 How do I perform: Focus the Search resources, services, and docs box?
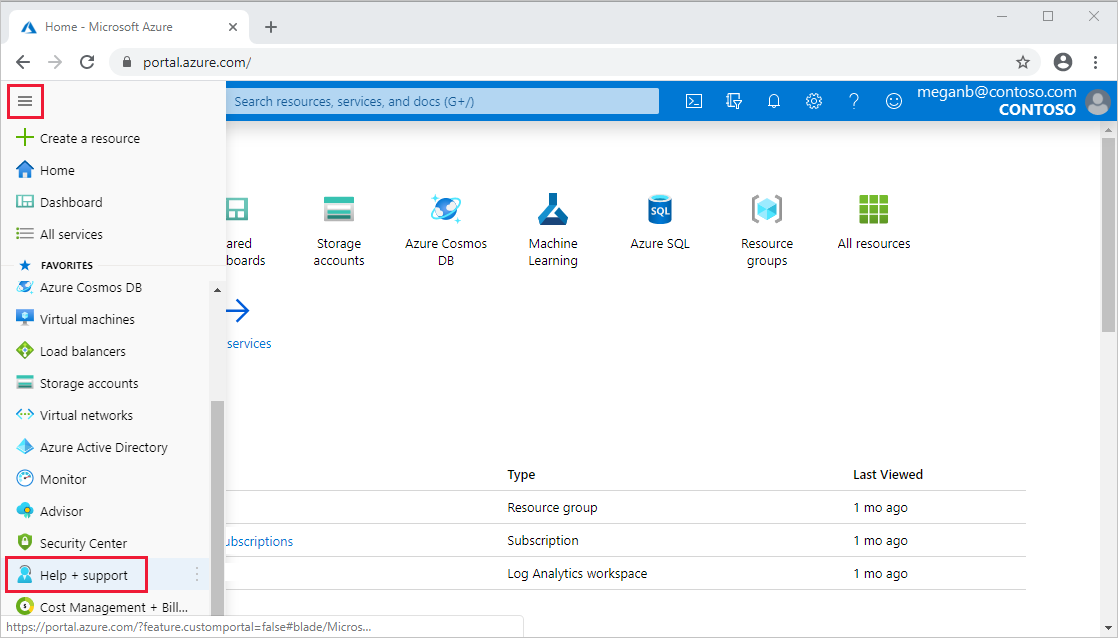tap(442, 101)
